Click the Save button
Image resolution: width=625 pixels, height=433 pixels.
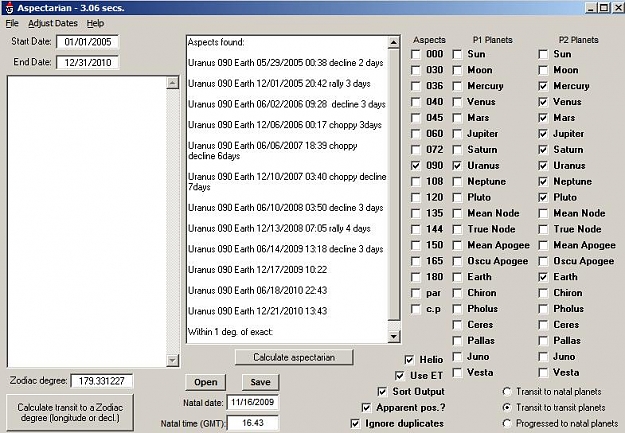[x=260, y=382]
